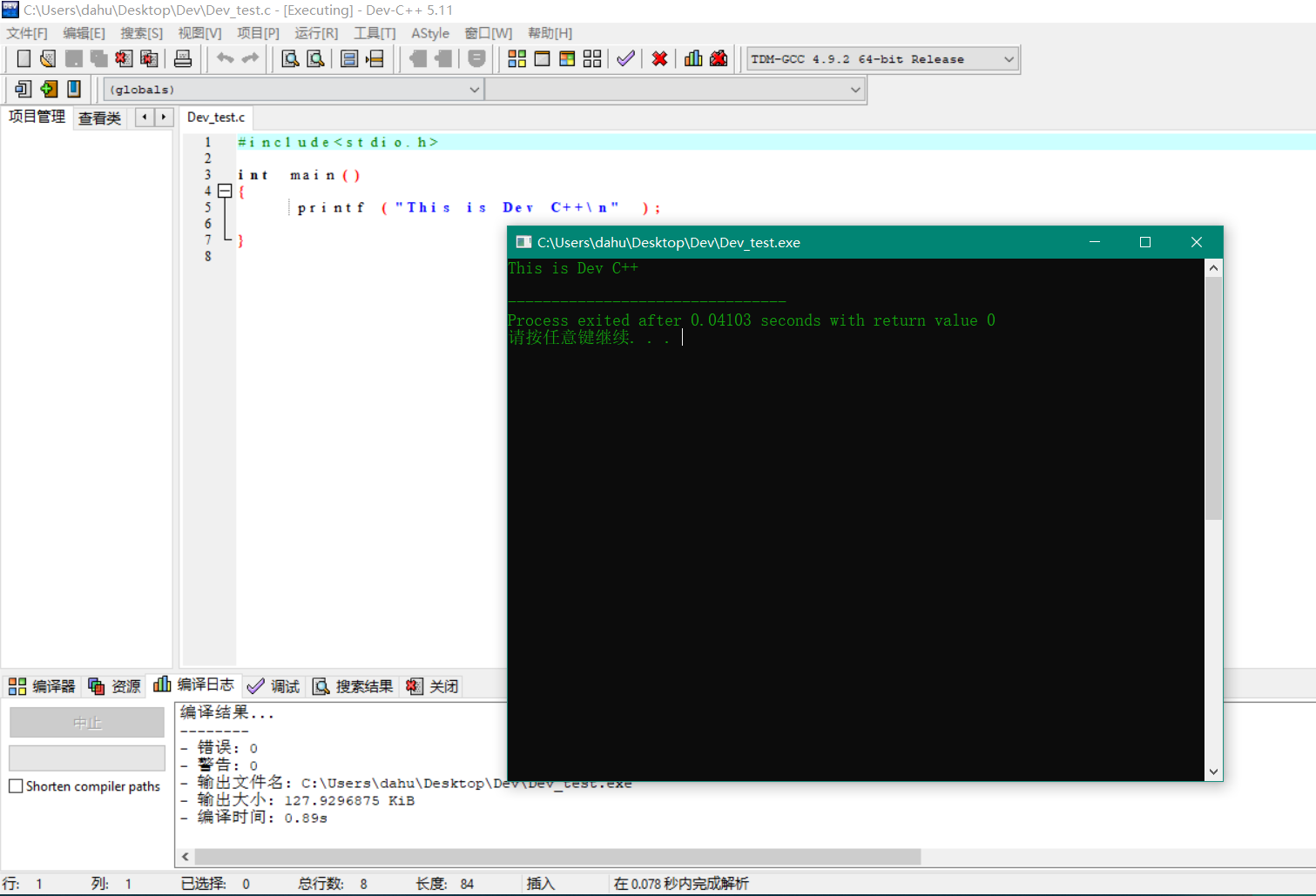
Task: Click the compile log horizontal scrollbar thumb
Action: coord(557,857)
